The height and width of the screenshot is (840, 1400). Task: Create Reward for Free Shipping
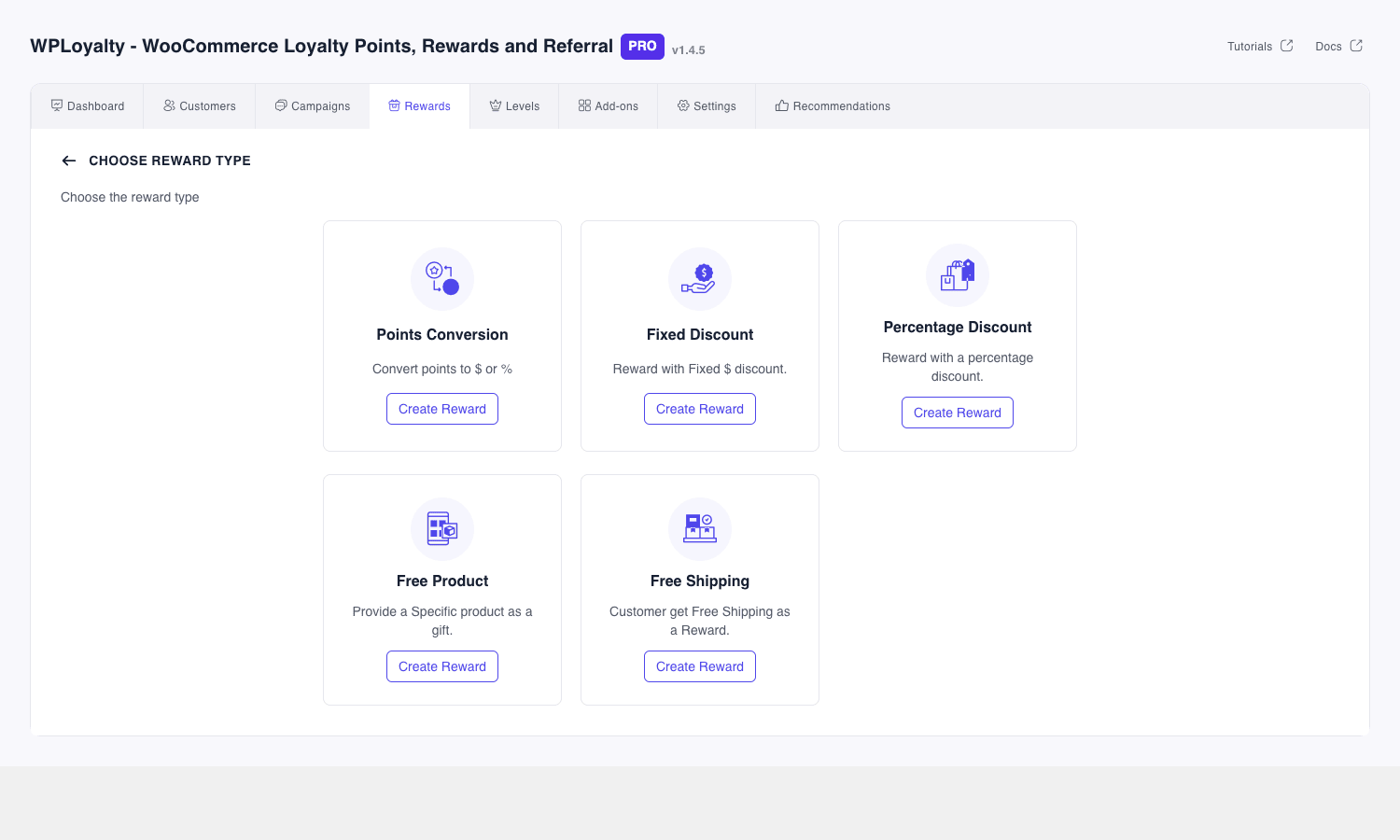[x=700, y=666]
